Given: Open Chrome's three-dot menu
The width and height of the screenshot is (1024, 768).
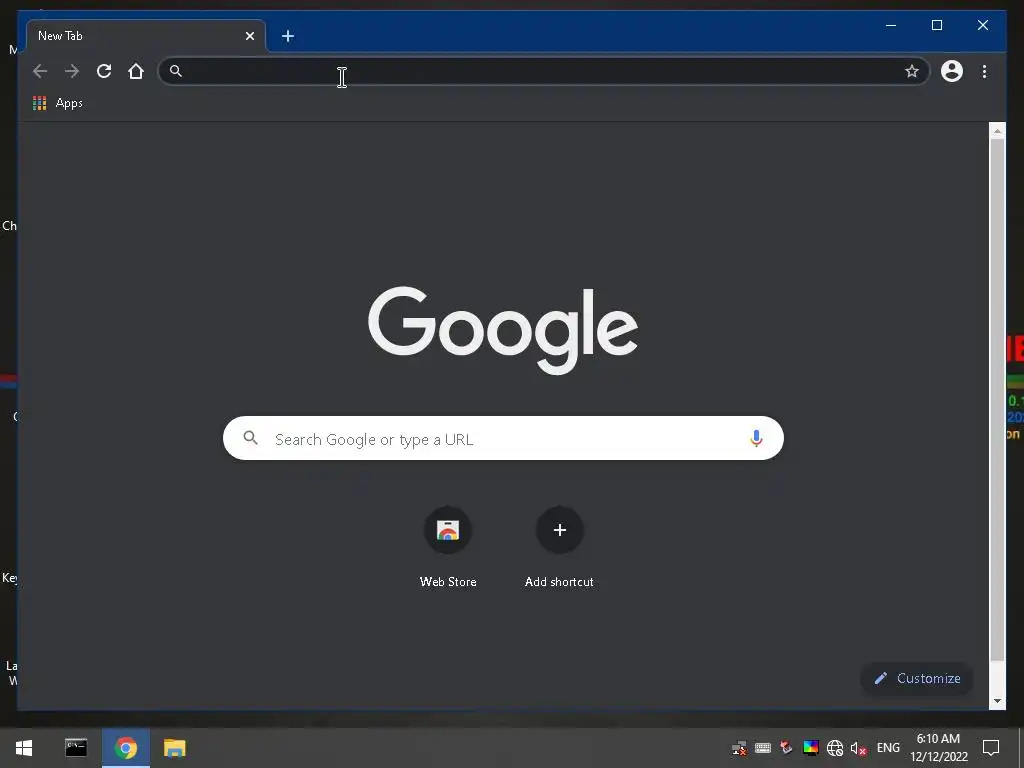Looking at the screenshot, I should click(984, 71).
